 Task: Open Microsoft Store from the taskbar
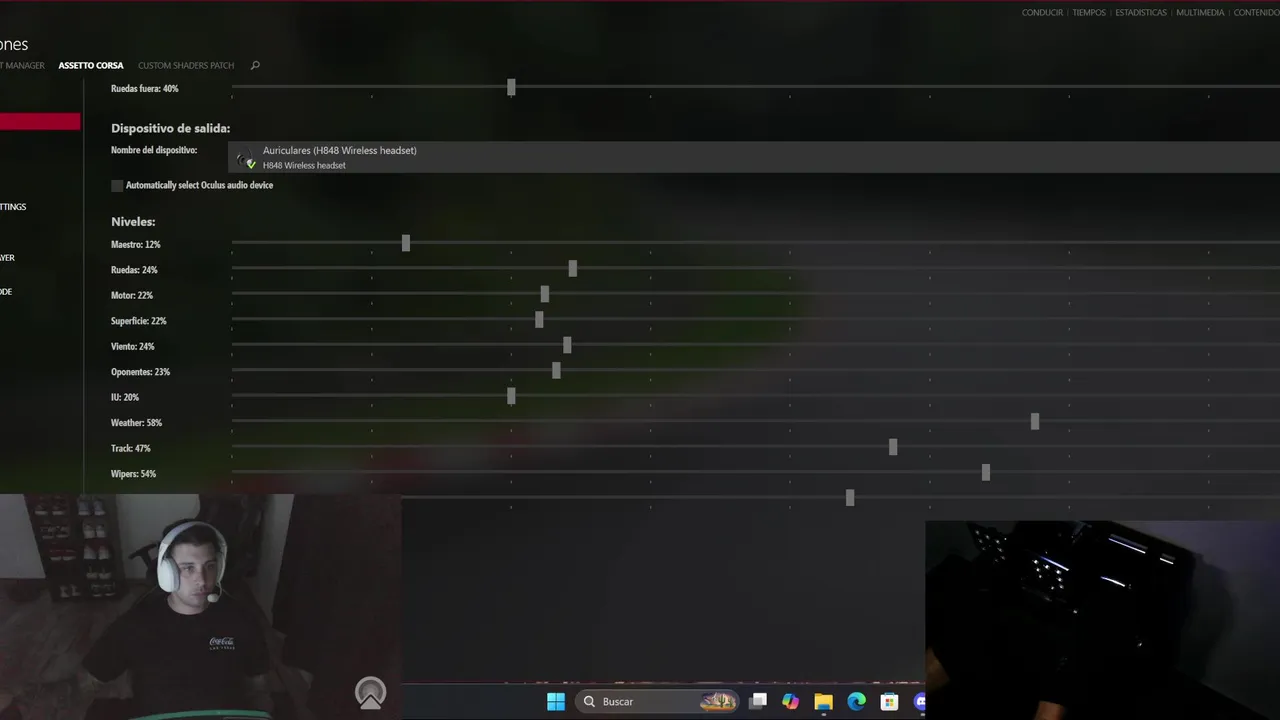889,701
